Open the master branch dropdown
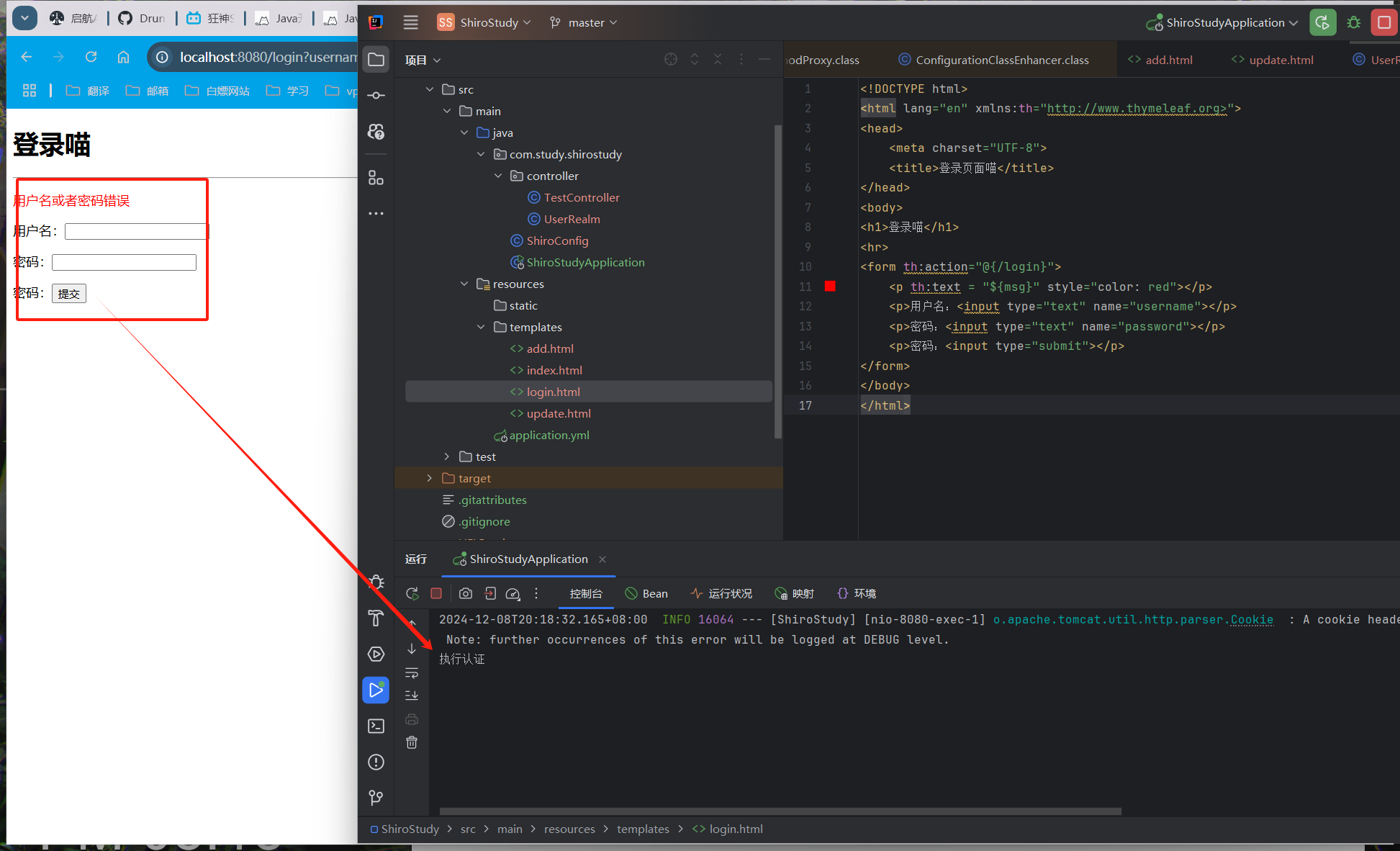1400x851 pixels. click(x=584, y=22)
